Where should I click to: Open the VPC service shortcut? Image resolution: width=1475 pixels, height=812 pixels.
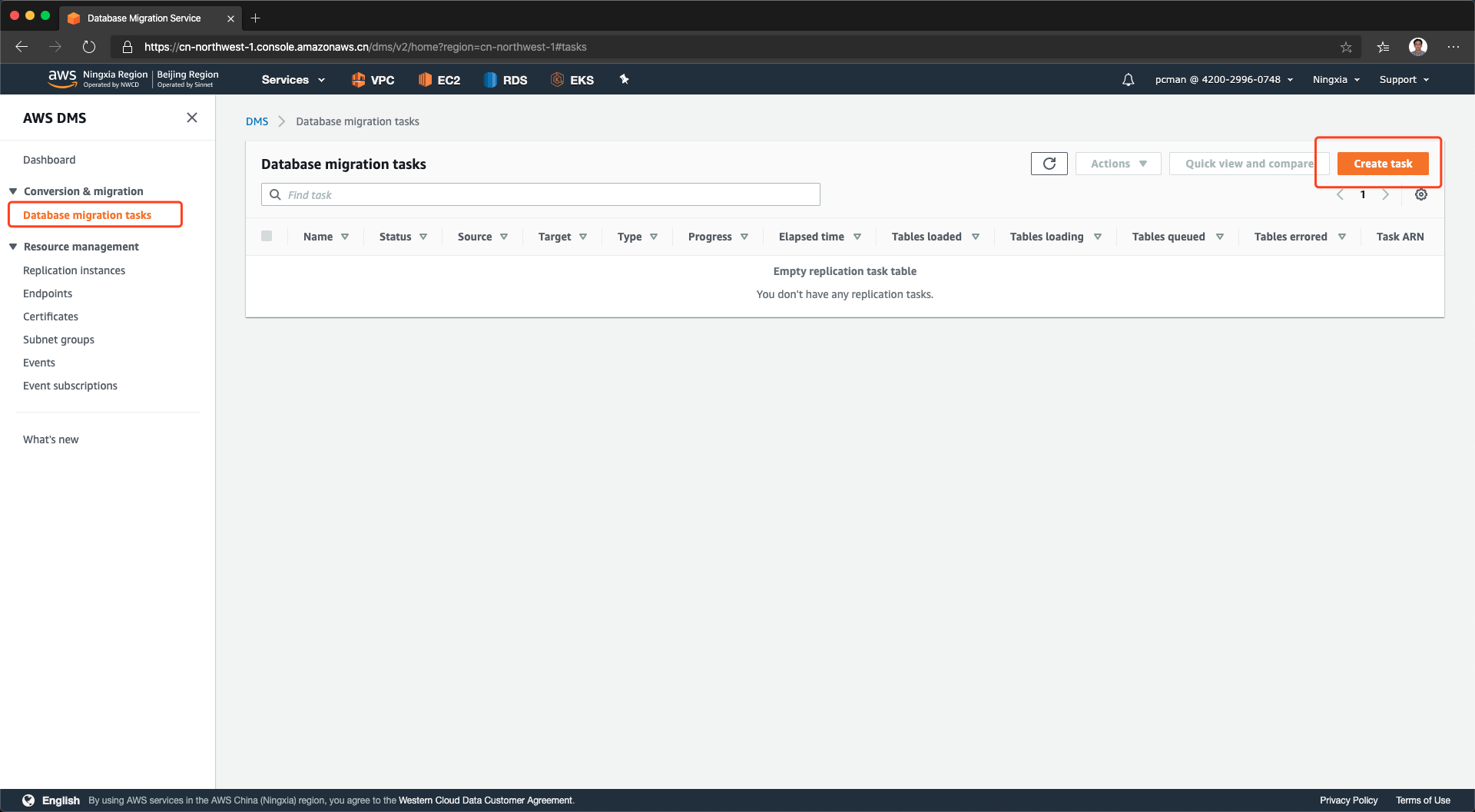373,80
